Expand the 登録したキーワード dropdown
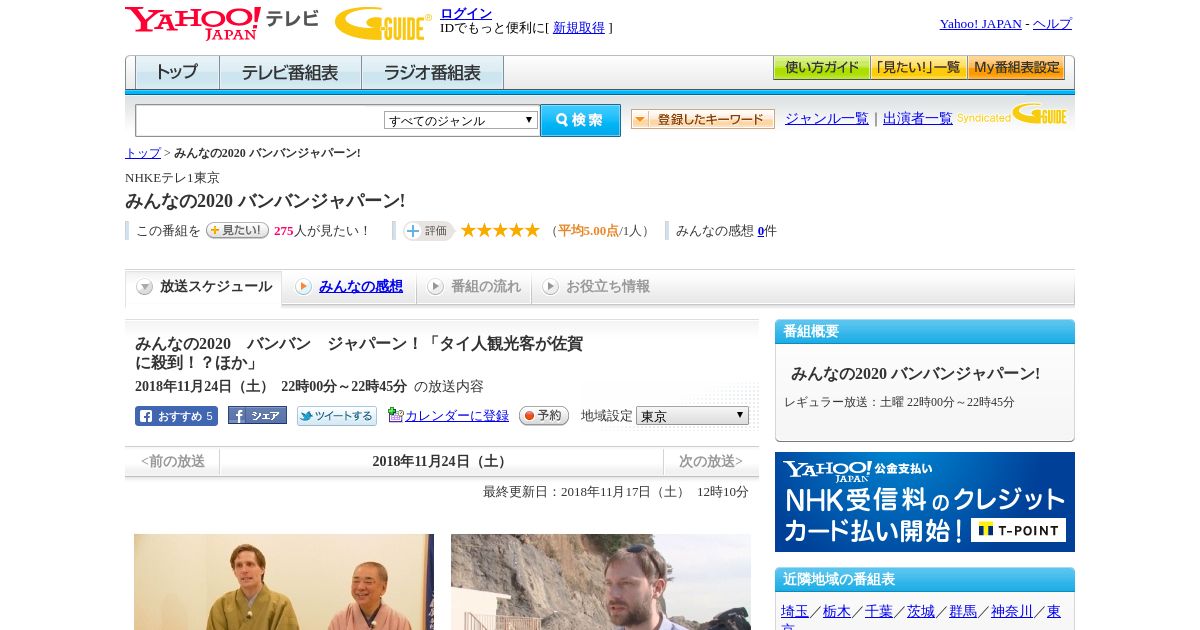 703,119
